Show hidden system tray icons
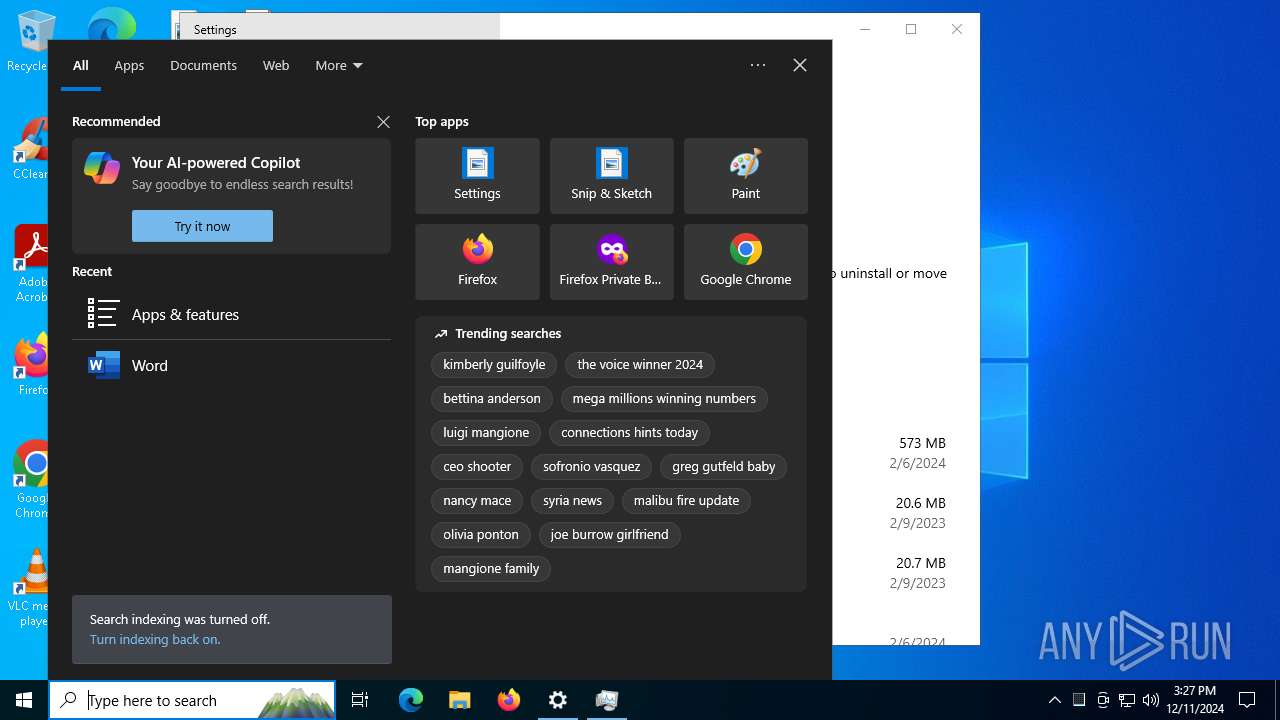 coord(1054,700)
